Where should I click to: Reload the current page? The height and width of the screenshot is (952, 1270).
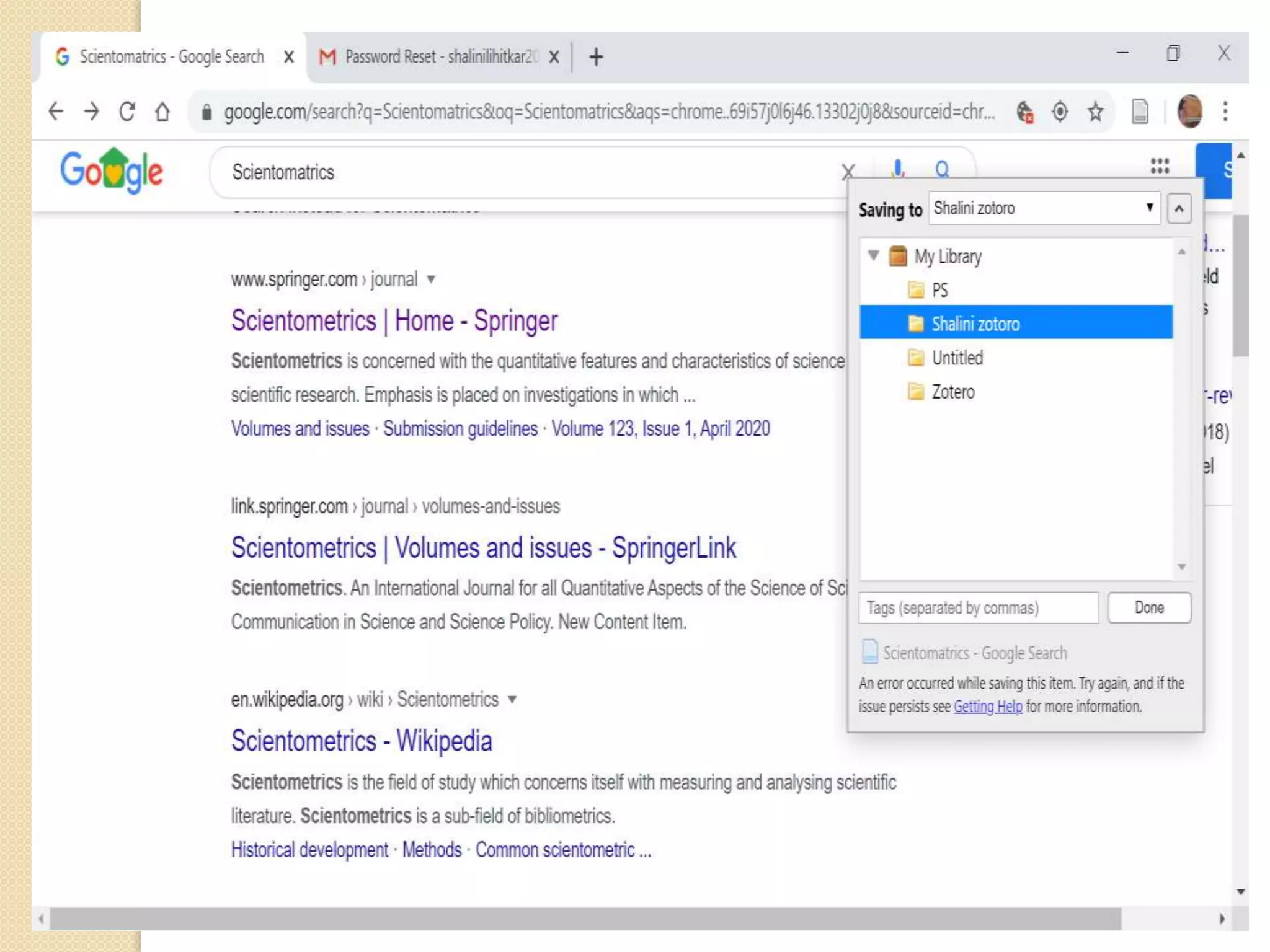tap(127, 112)
